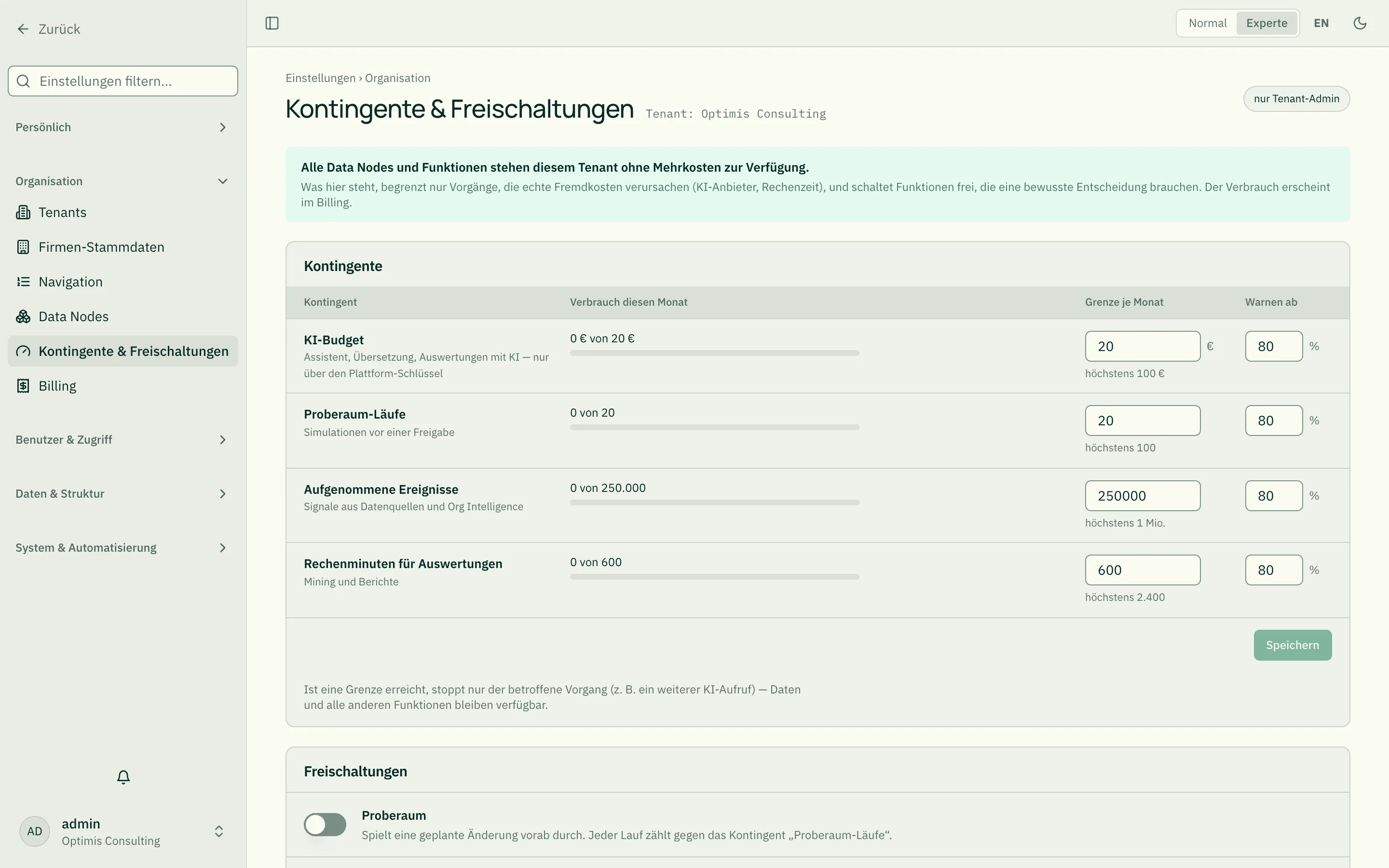Click the Kontingente gauge icon
This screenshot has height=868, width=1389.
coord(23,352)
